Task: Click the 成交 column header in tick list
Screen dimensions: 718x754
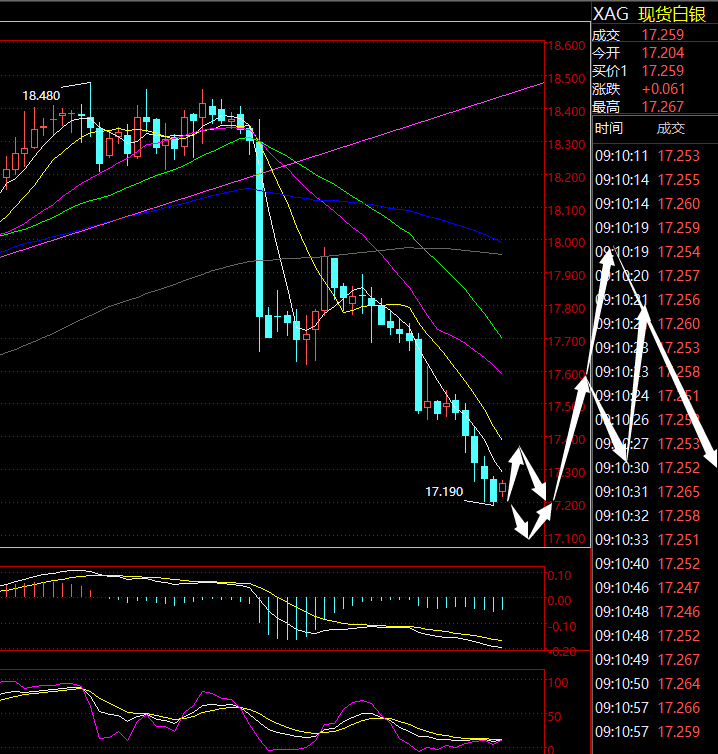Action: pyautogui.click(x=671, y=128)
